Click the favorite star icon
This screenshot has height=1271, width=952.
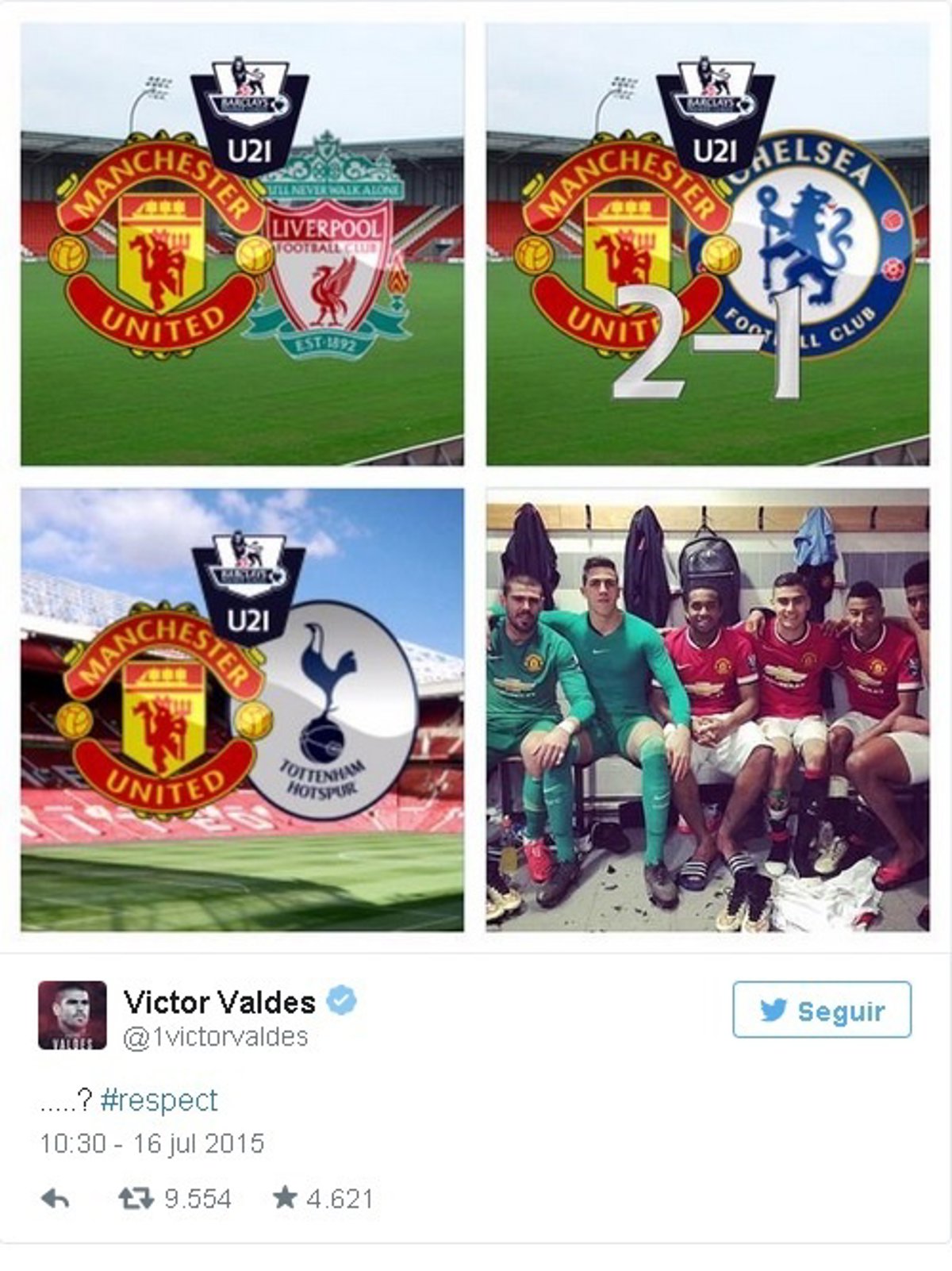pyautogui.click(x=285, y=1197)
